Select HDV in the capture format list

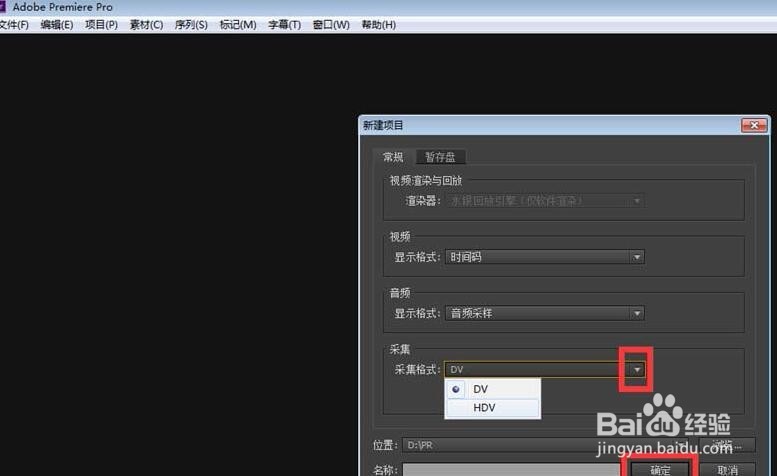(493, 408)
